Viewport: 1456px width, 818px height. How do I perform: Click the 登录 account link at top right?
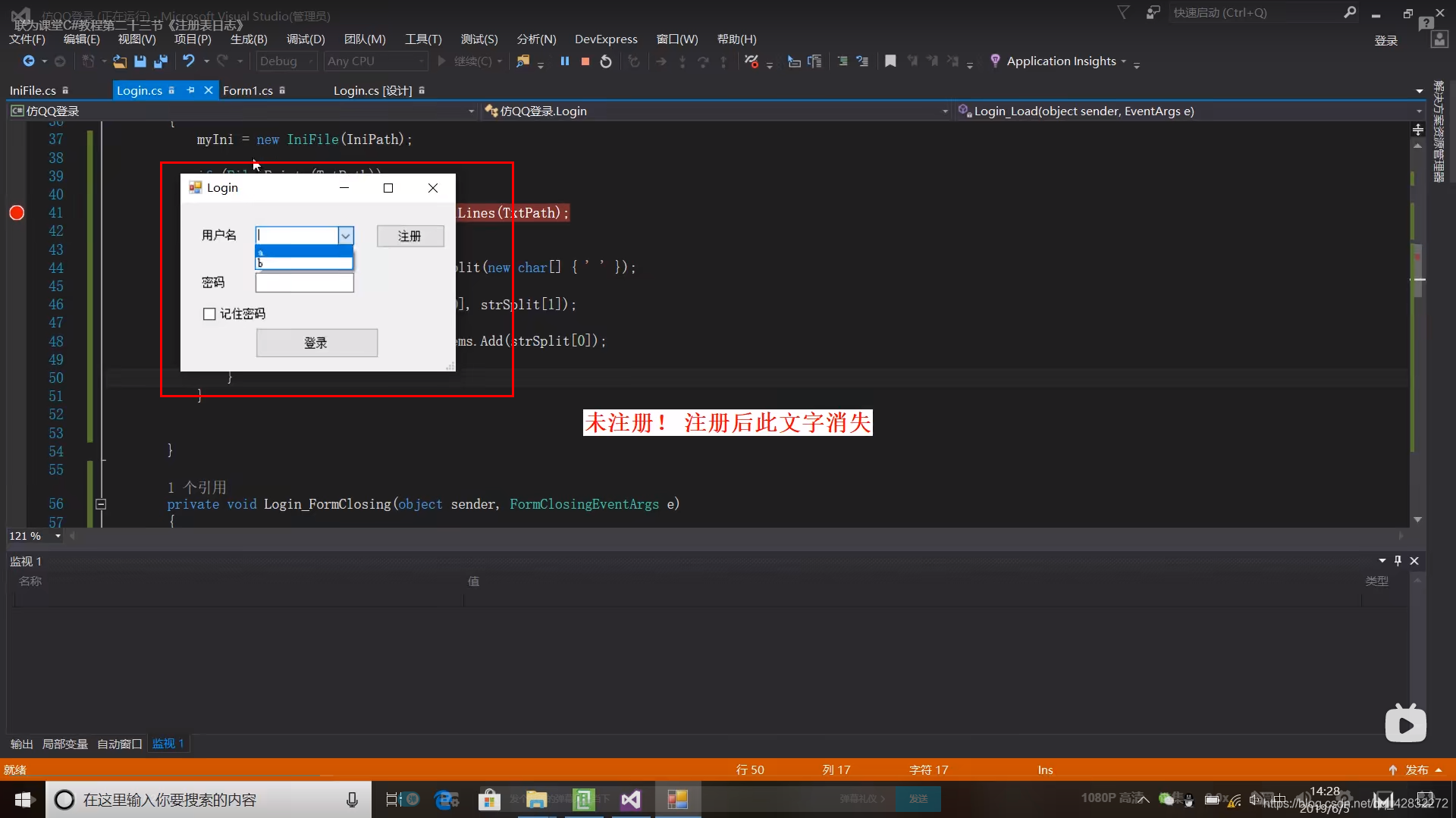1386,41
